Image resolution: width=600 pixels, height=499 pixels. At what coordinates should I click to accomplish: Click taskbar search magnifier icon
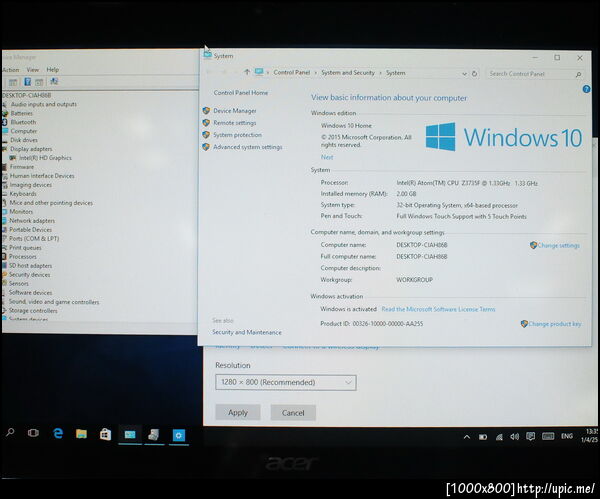(x=10, y=433)
